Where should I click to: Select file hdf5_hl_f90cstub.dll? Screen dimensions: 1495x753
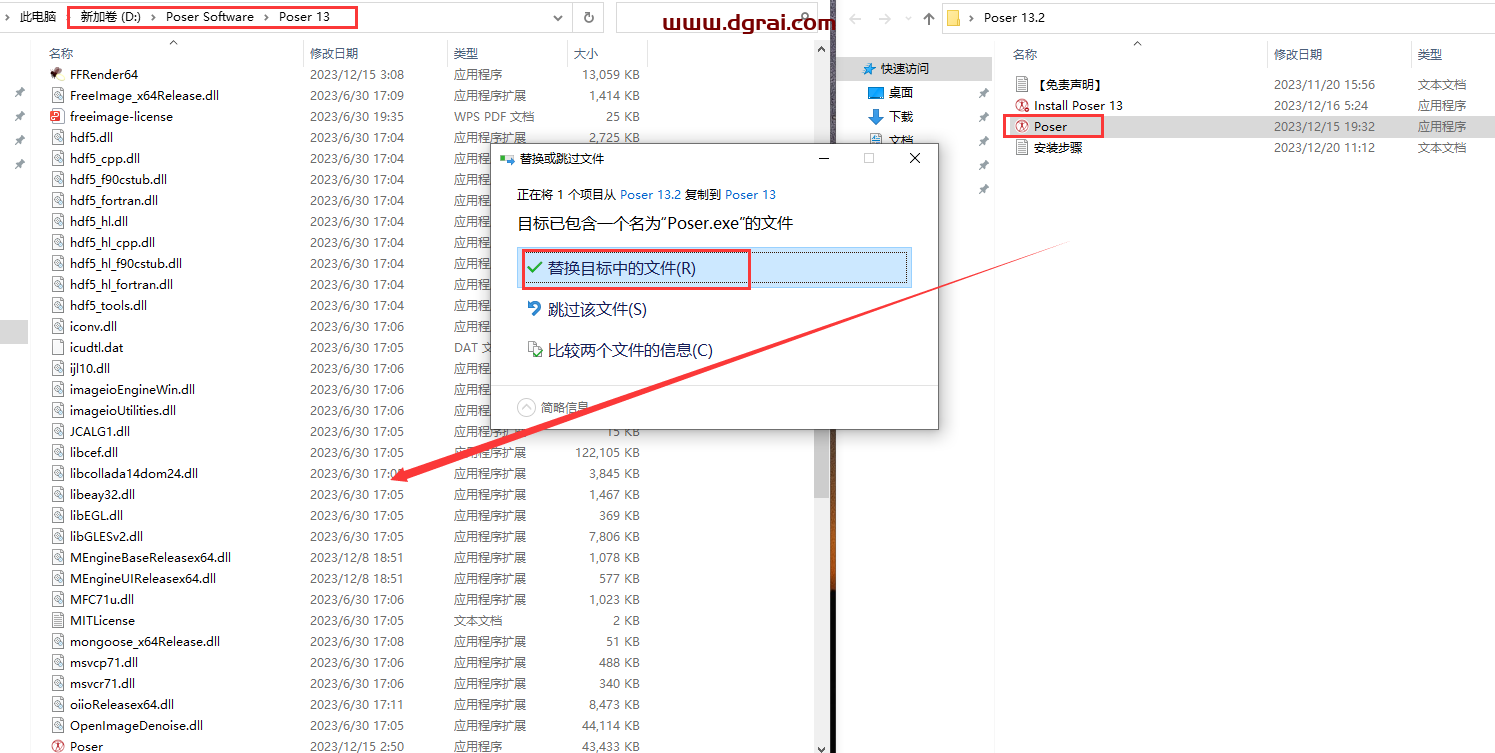click(126, 263)
